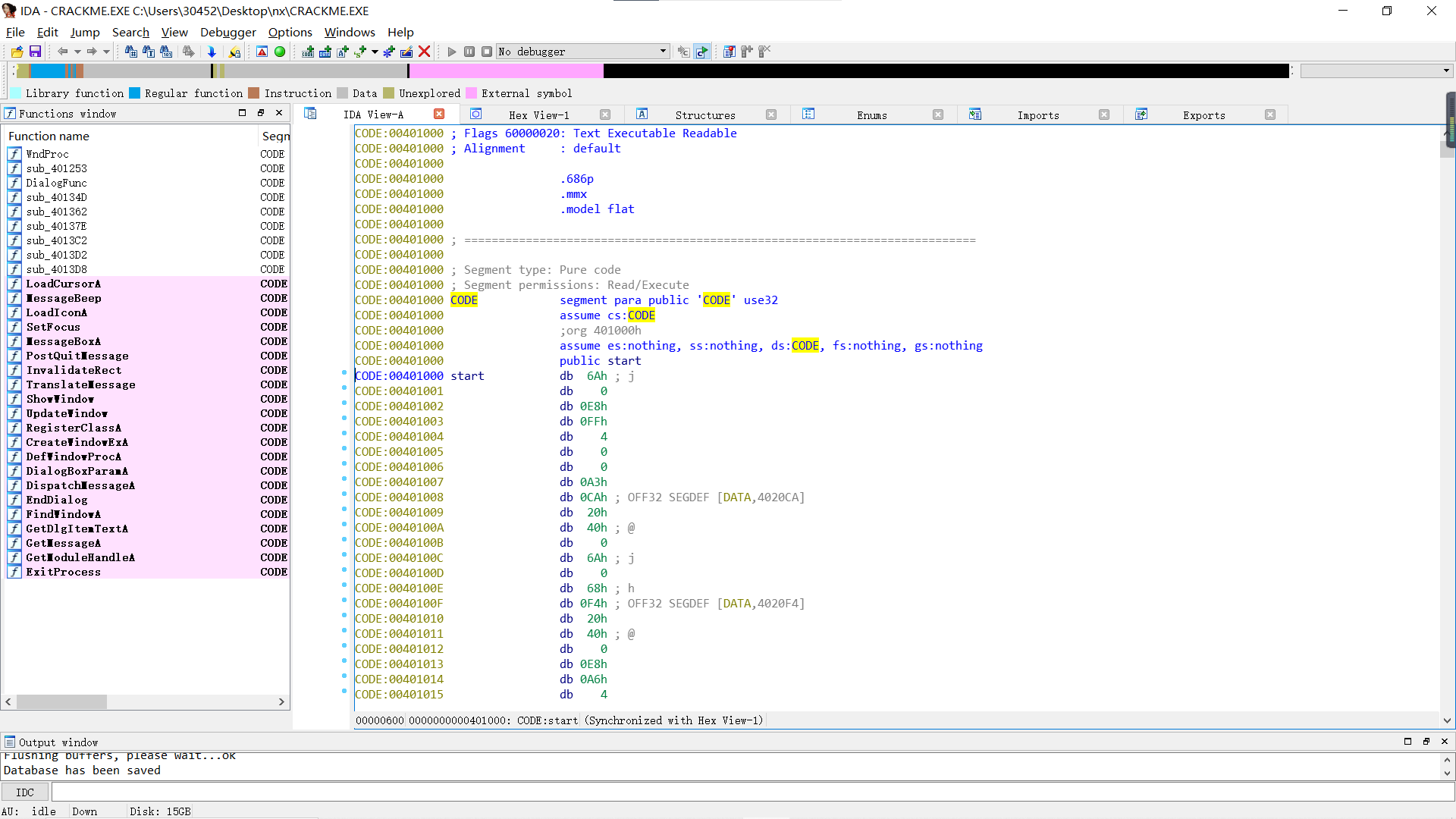The image size is (1456, 819).
Task: Click the convert to code icon
Action: click(308, 52)
